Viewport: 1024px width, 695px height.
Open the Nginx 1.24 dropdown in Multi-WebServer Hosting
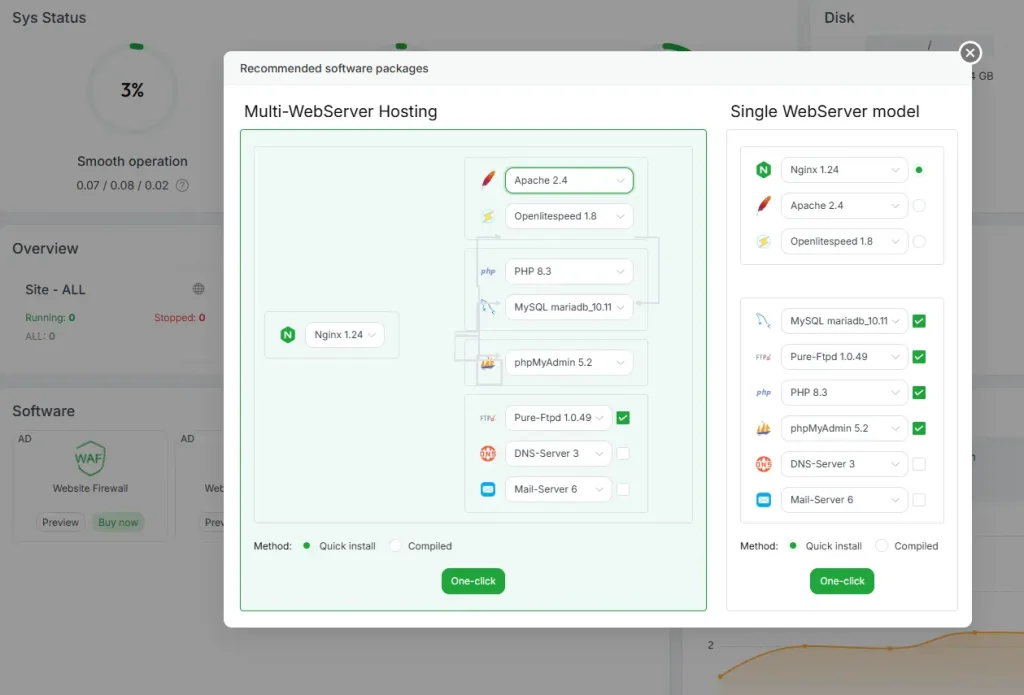click(x=345, y=334)
